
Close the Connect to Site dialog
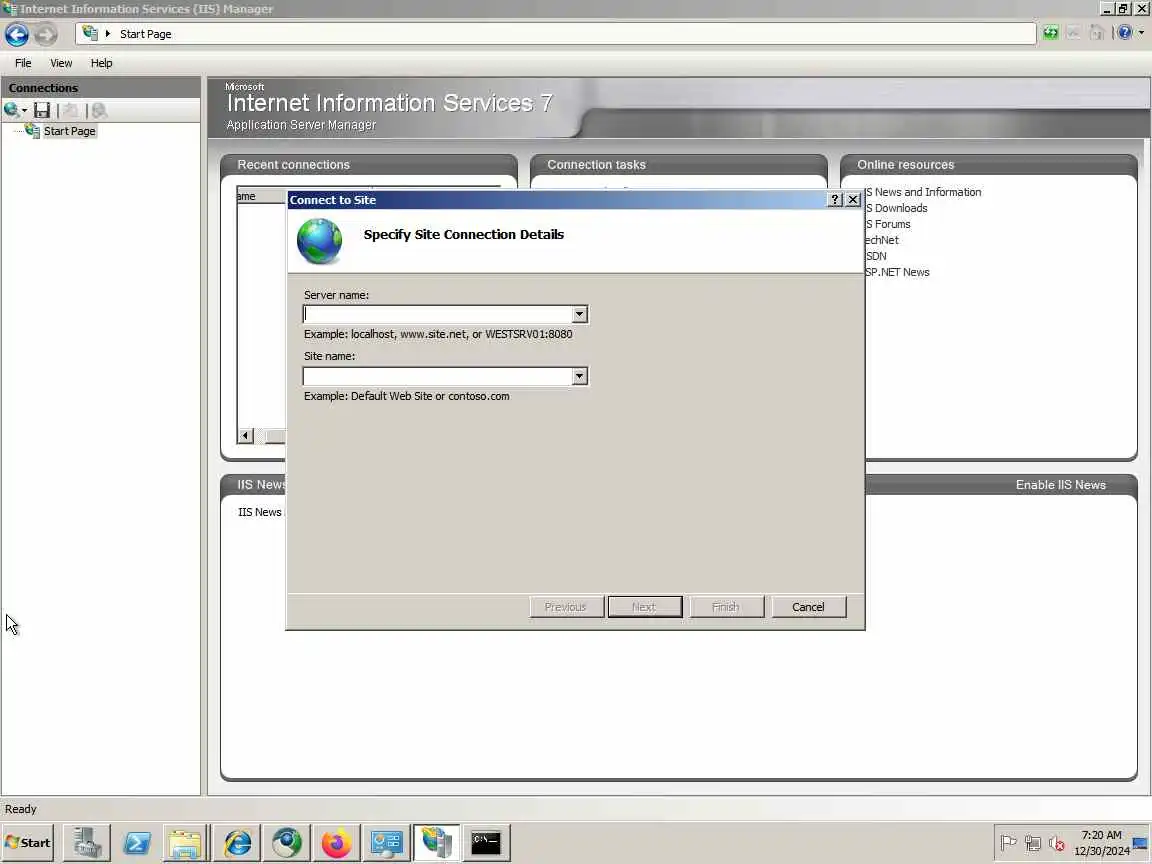[853, 200]
